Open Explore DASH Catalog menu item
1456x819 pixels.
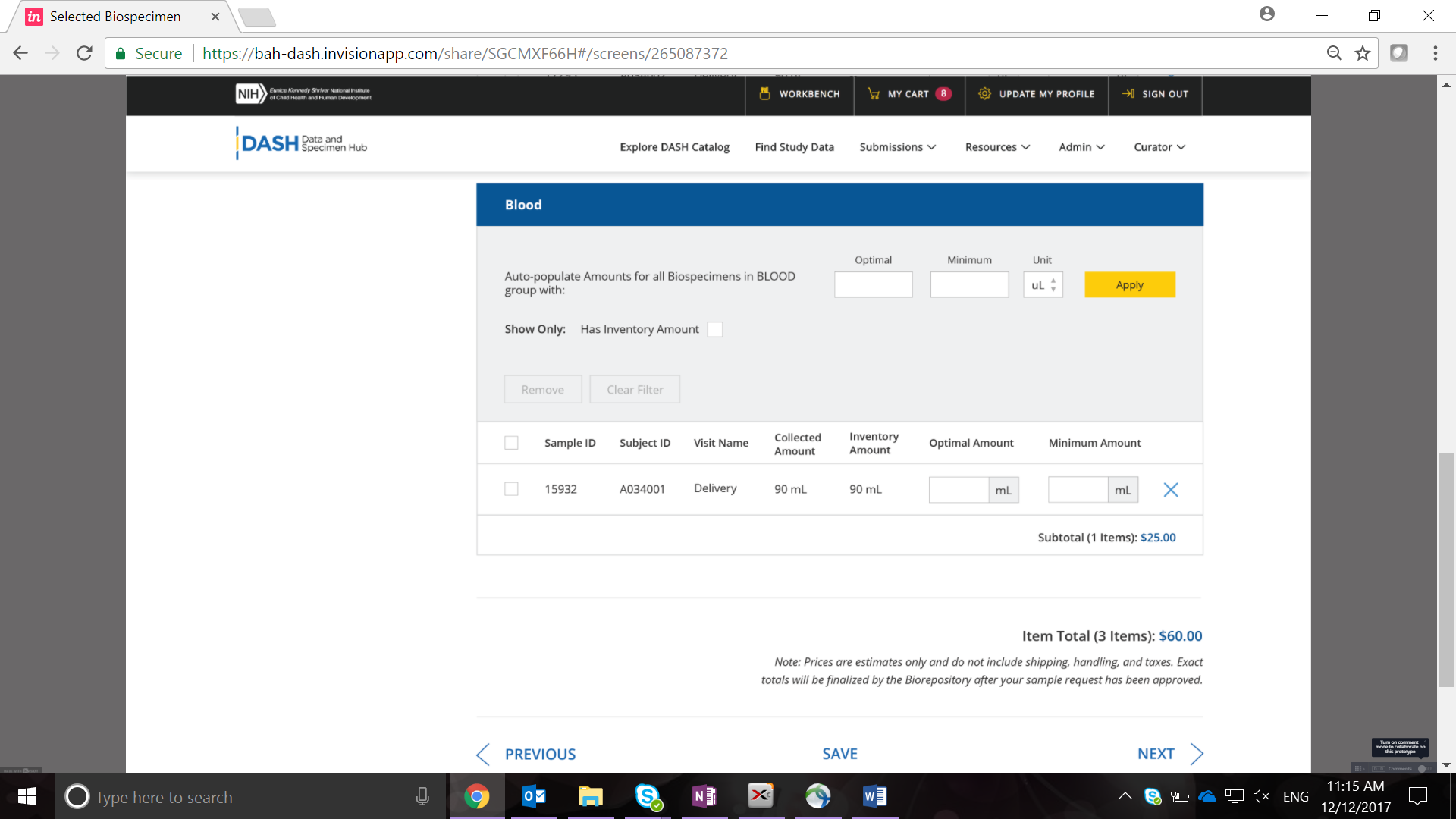point(674,147)
